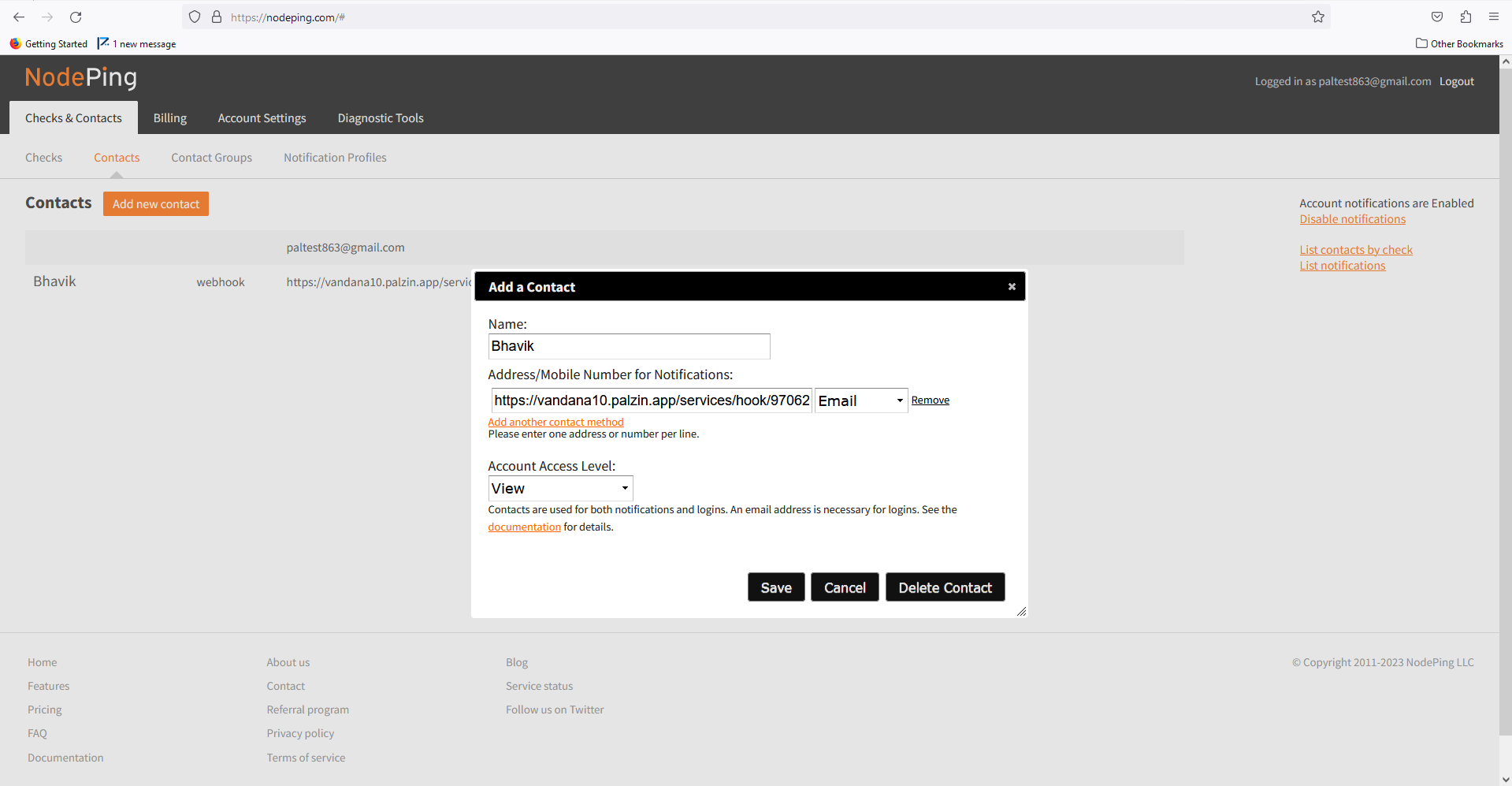
Task: Open the Other Bookmarks folder
Action: point(1459,44)
